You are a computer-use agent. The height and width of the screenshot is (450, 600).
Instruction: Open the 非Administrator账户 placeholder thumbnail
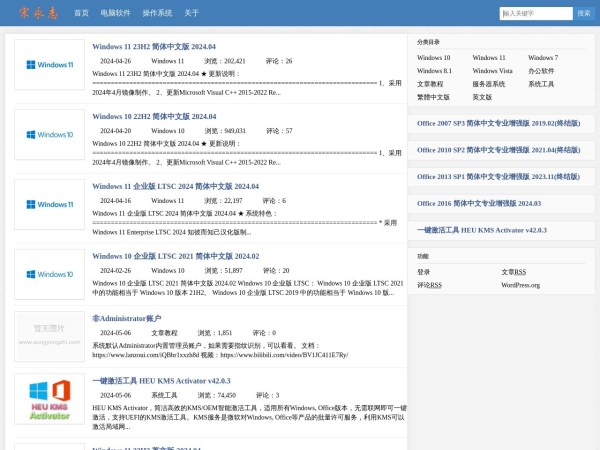pyautogui.click(x=49, y=336)
